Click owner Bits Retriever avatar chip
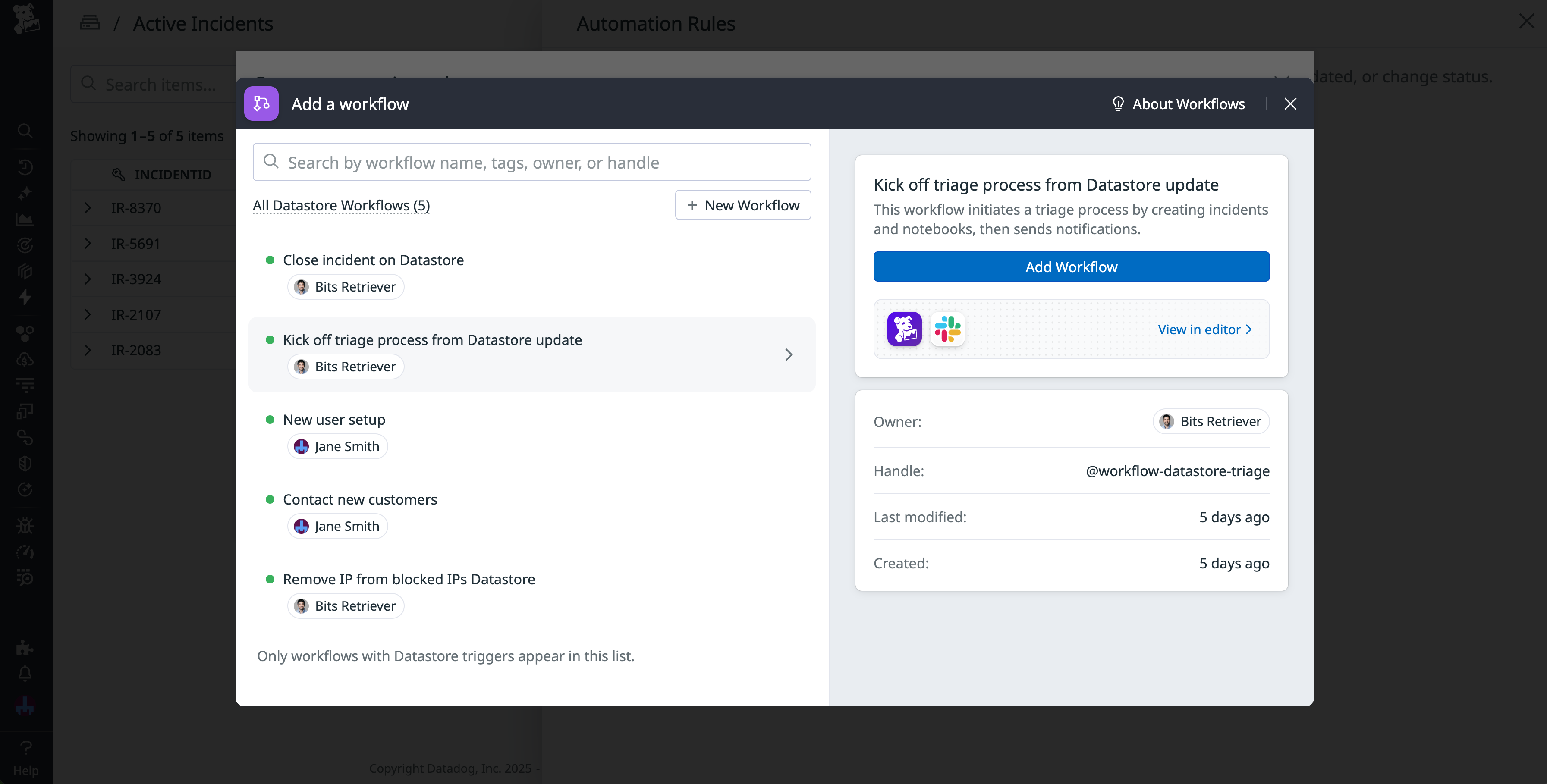1547x784 pixels. 1211,421
